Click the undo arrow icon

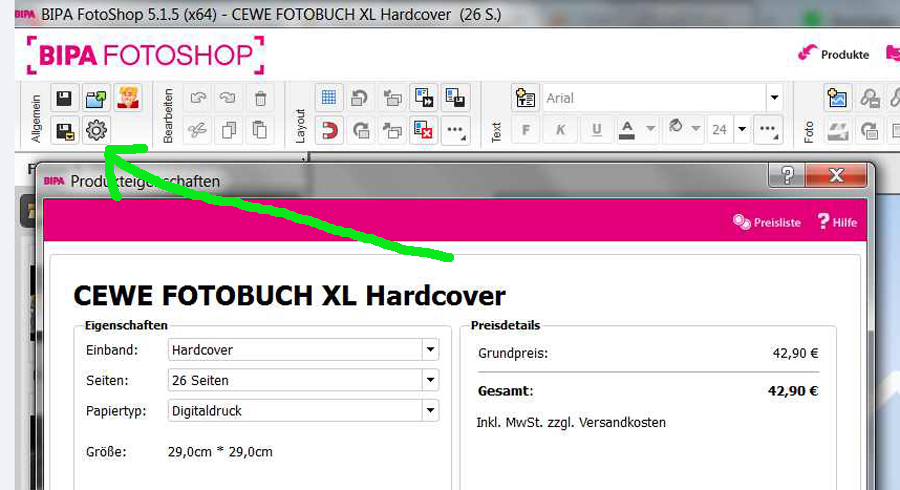click(198, 98)
